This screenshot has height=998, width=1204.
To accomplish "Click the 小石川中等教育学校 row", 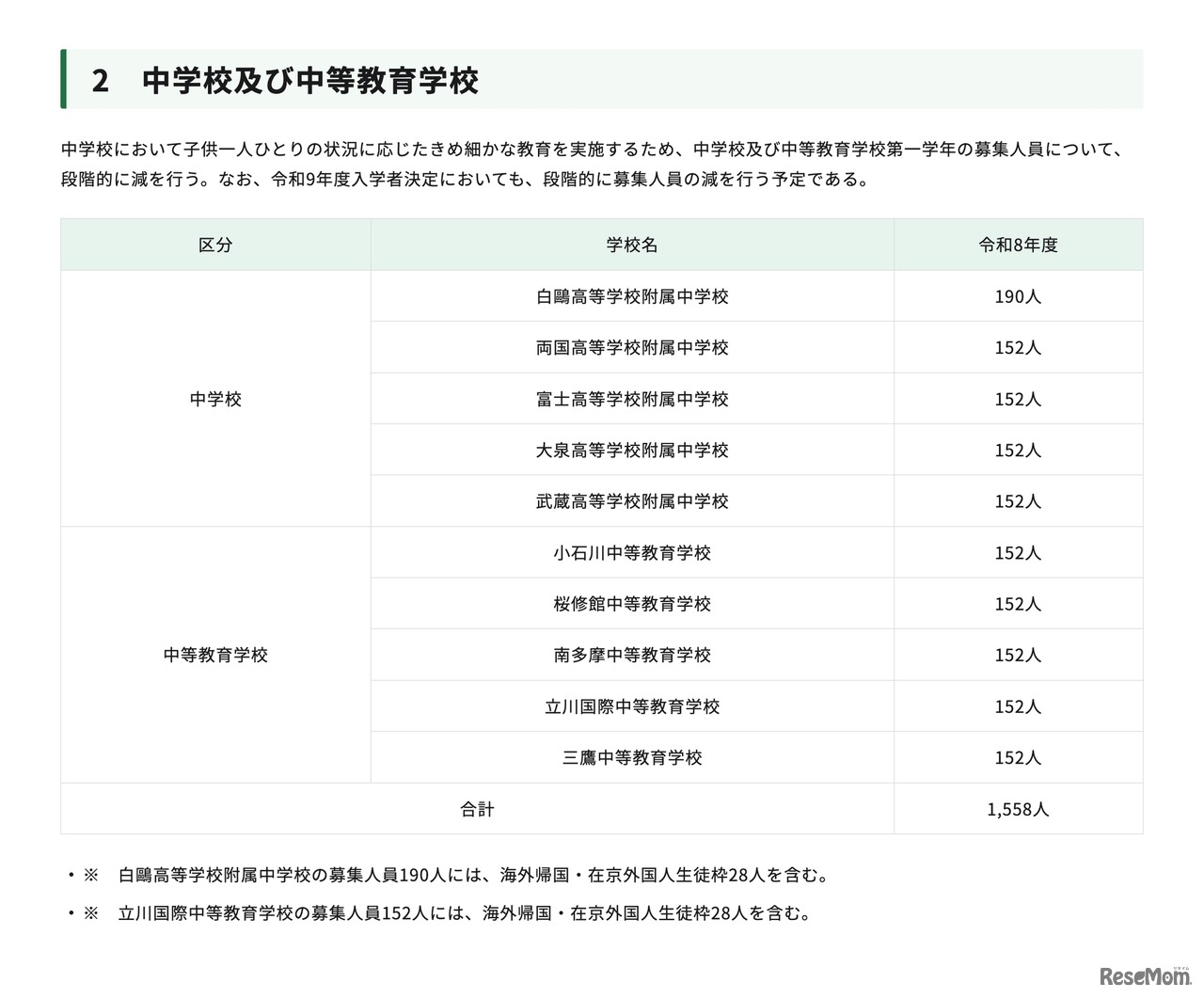I will click(631, 552).
